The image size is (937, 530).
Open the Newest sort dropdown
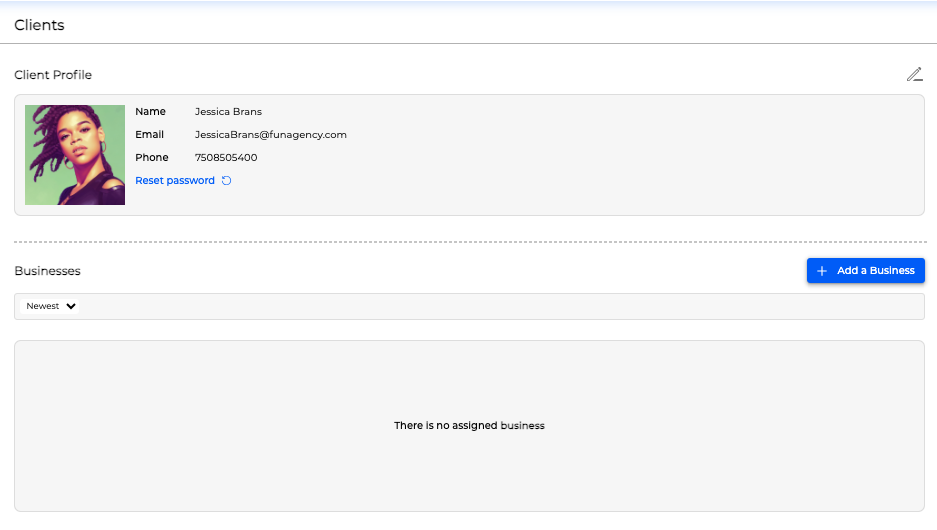pyautogui.click(x=50, y=306)
